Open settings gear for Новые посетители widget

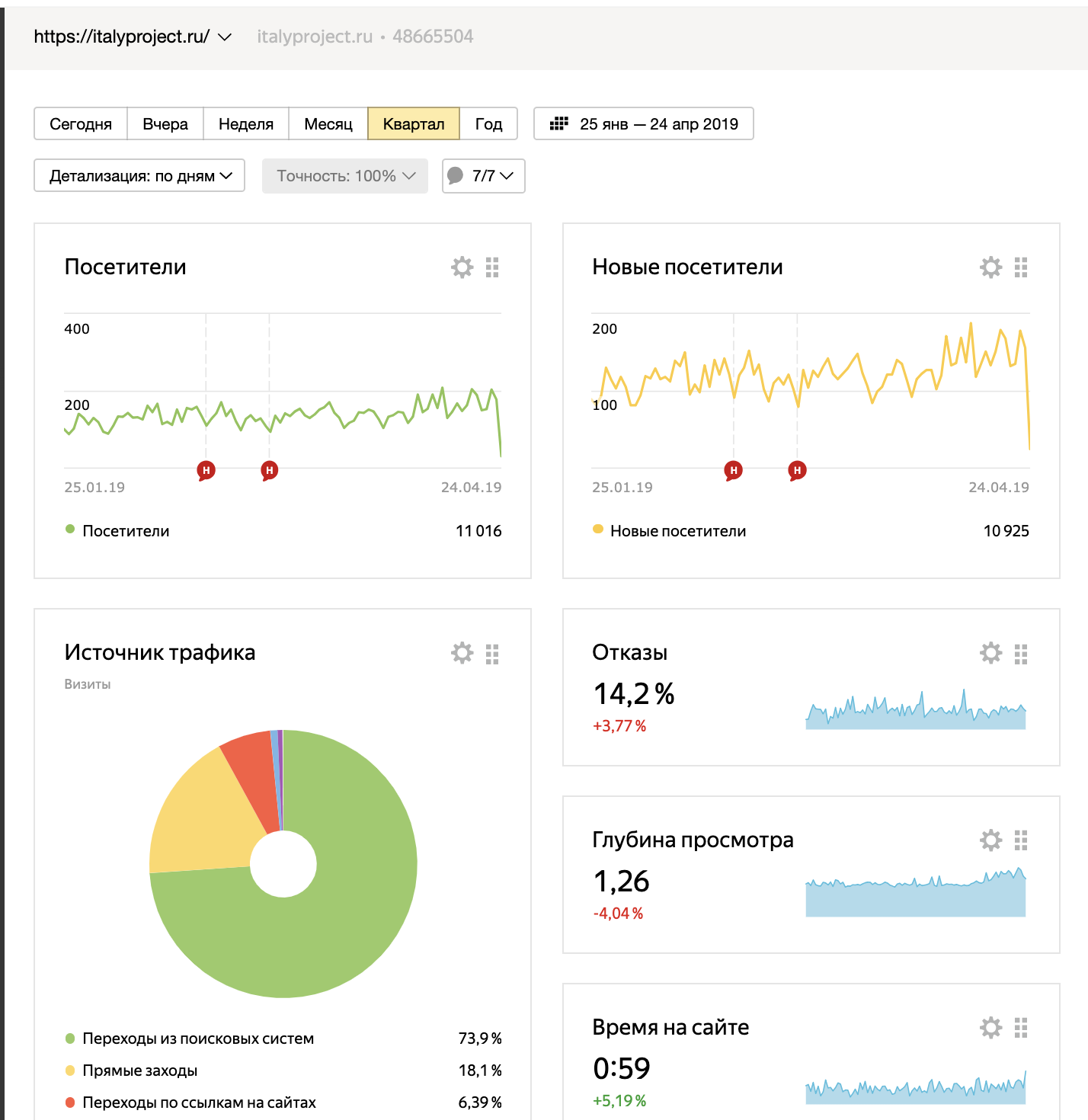click(990, 267)
